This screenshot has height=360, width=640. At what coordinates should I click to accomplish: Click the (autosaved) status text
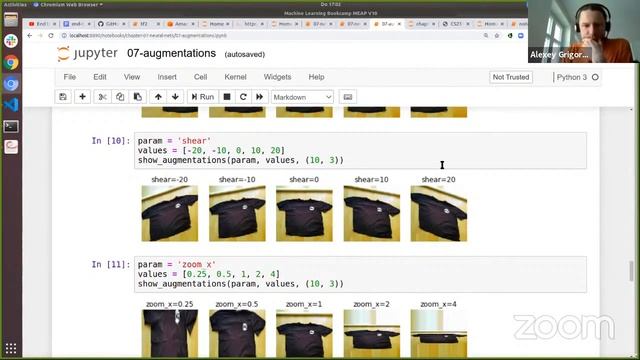[x=244, y=54]
